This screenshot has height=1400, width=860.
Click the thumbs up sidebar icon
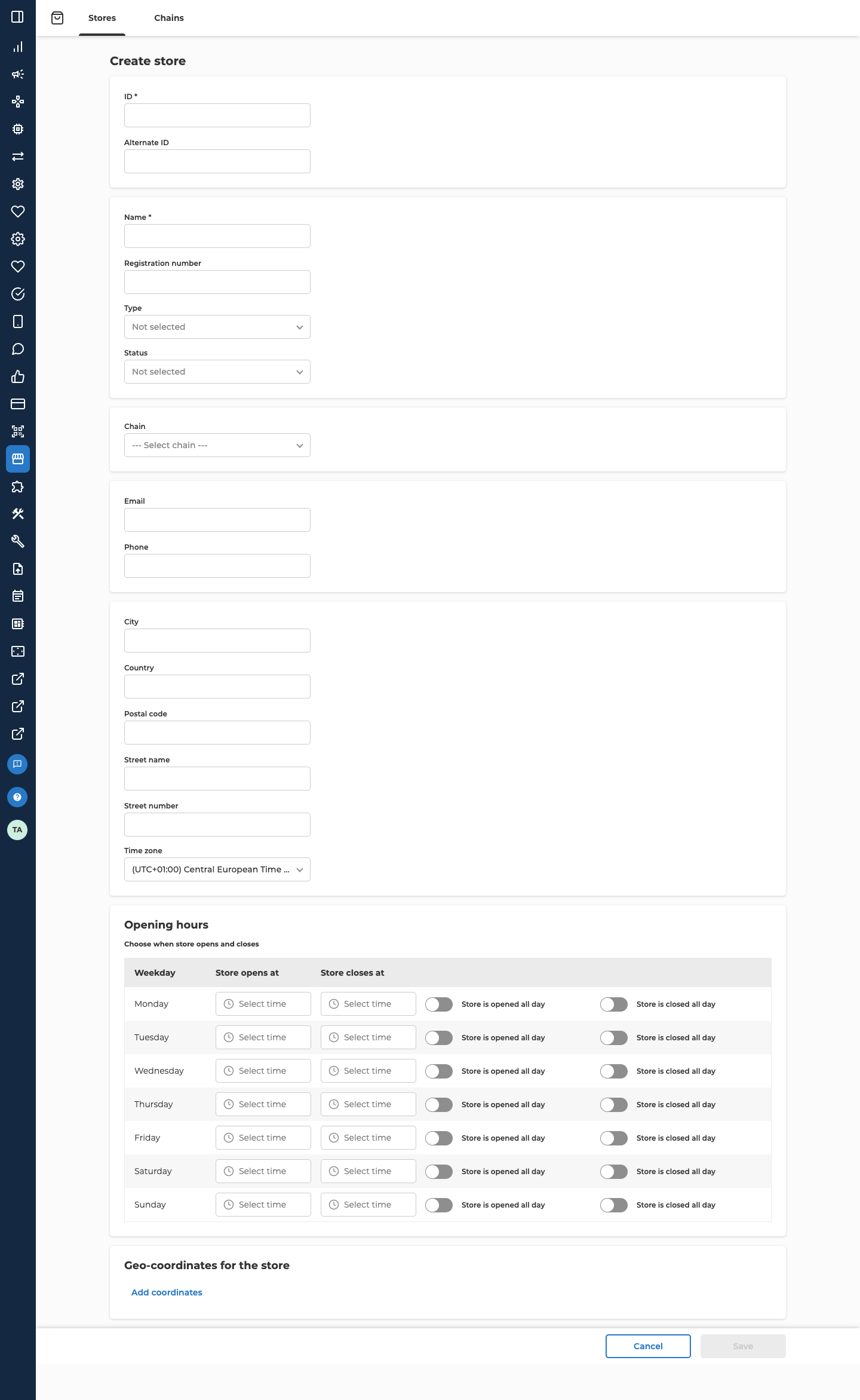click(18, 376)
